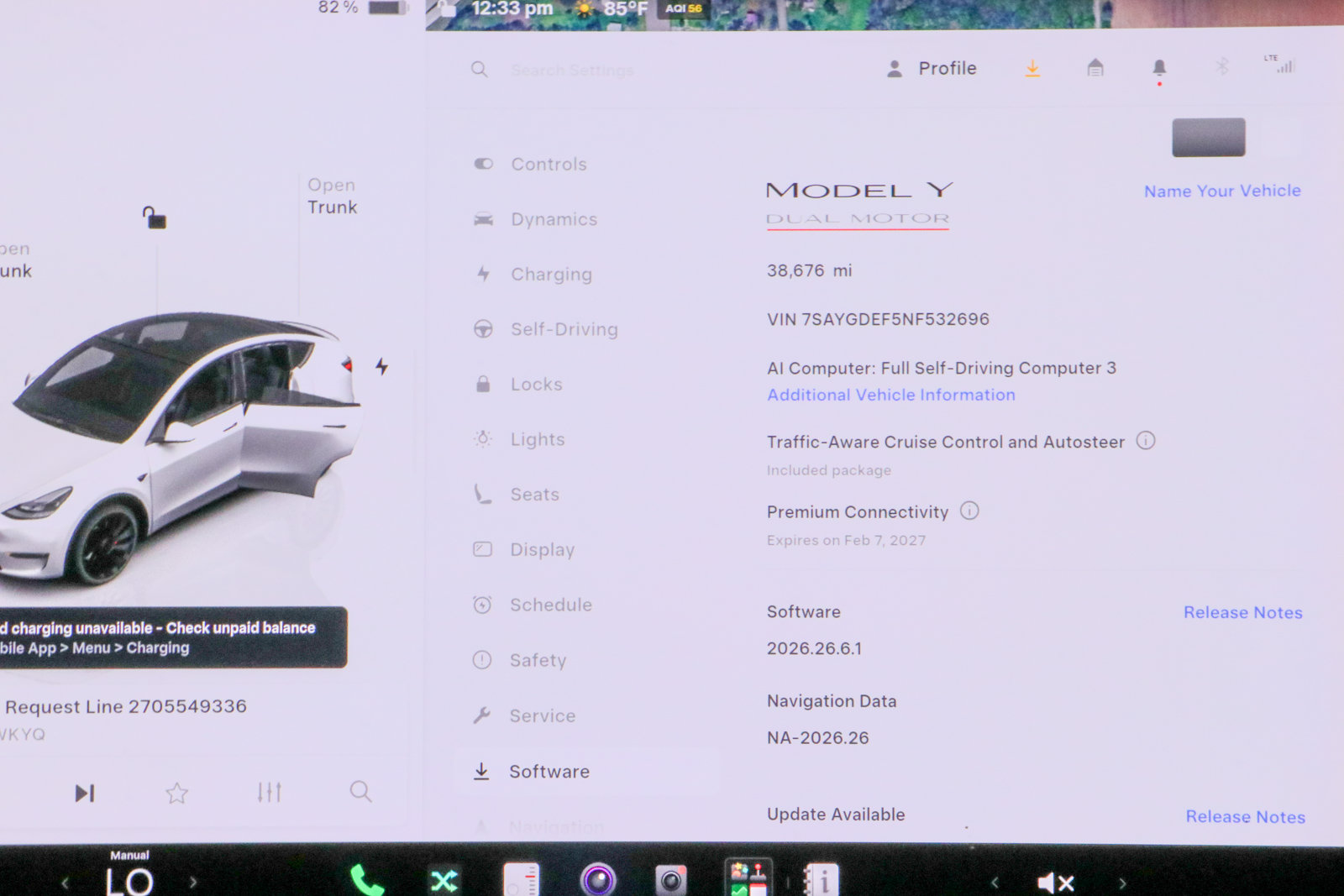
Task: Tap the orange software download icon
Action: 1032,68
